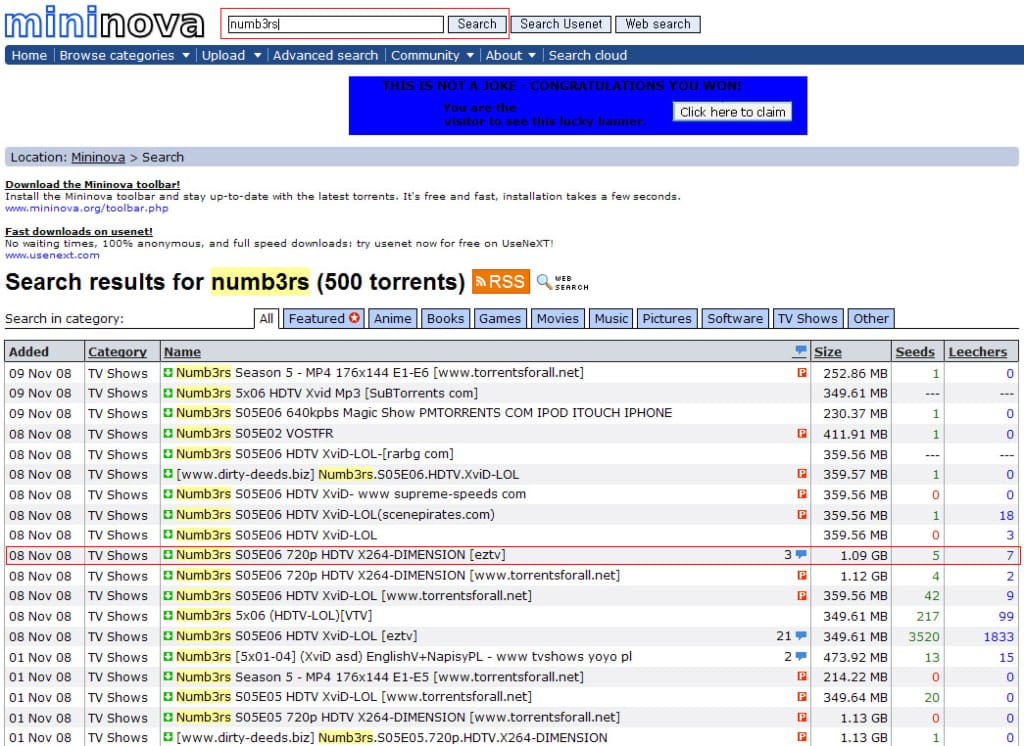
Task: Click the red P icon on the supreme-speeds row
Action: 802,494
